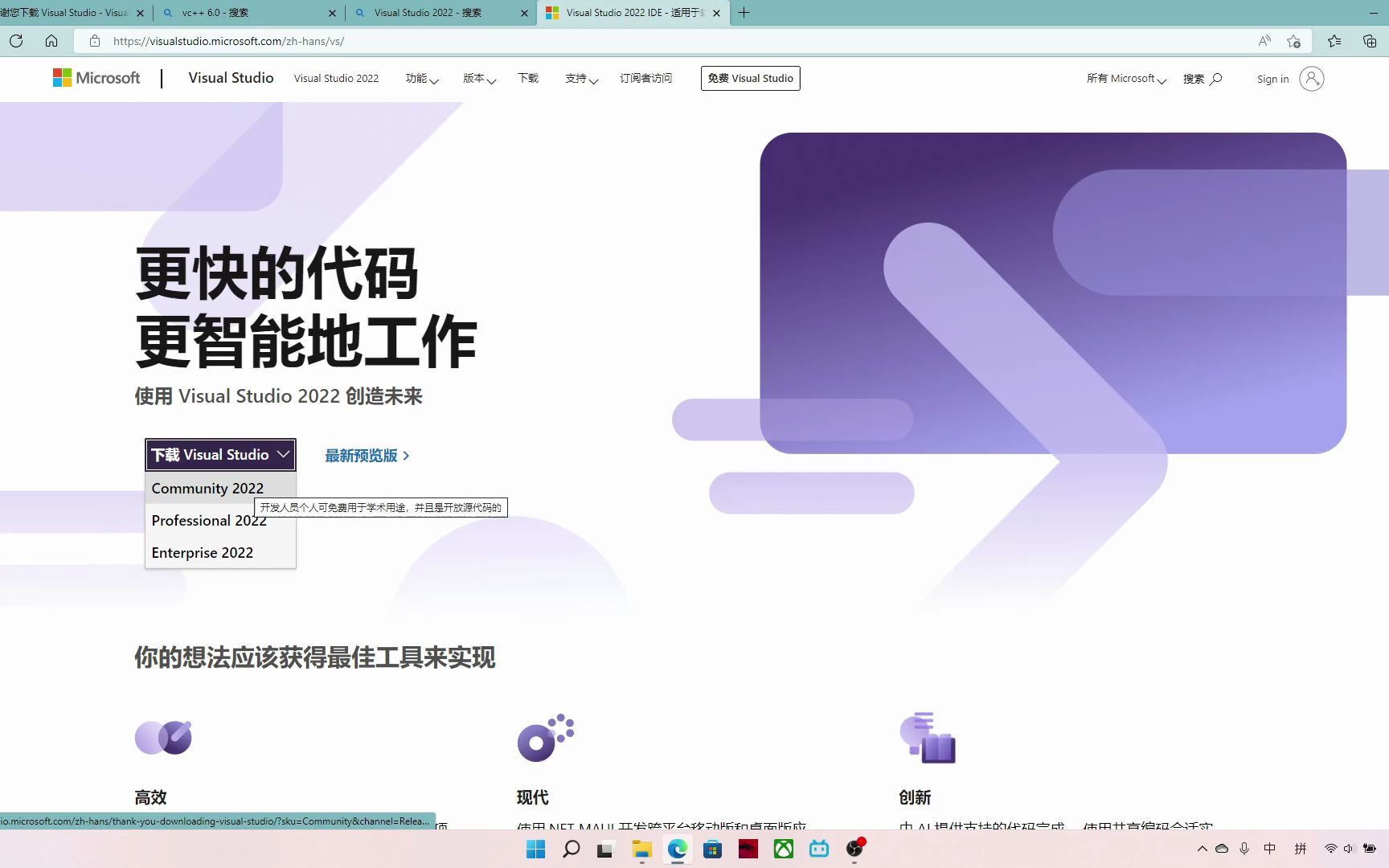Click the 高效 feature icon
This screenshot has width=1389, height=868.
163,737
